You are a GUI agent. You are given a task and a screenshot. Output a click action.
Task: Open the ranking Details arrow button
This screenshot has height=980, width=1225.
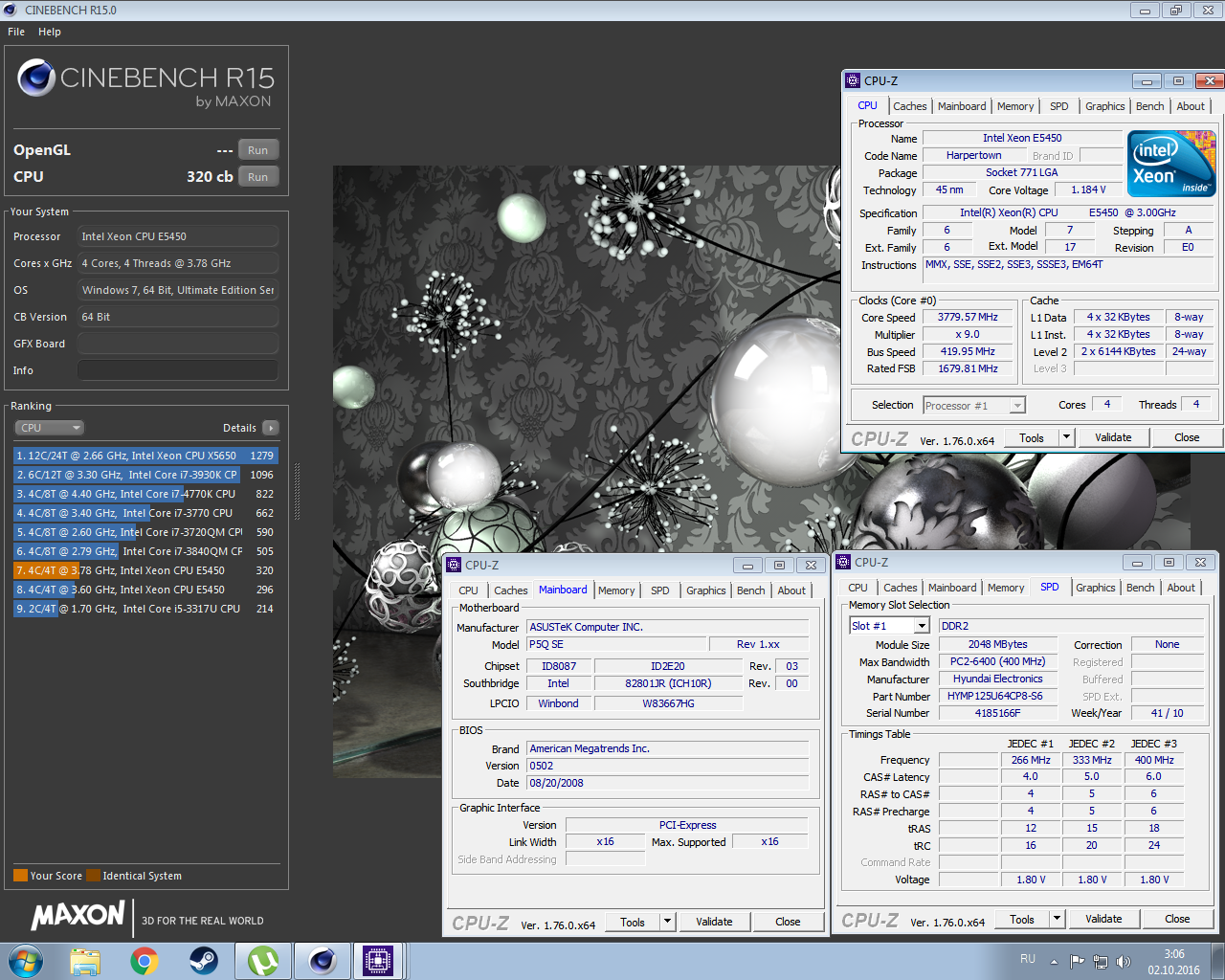(271, 428)
